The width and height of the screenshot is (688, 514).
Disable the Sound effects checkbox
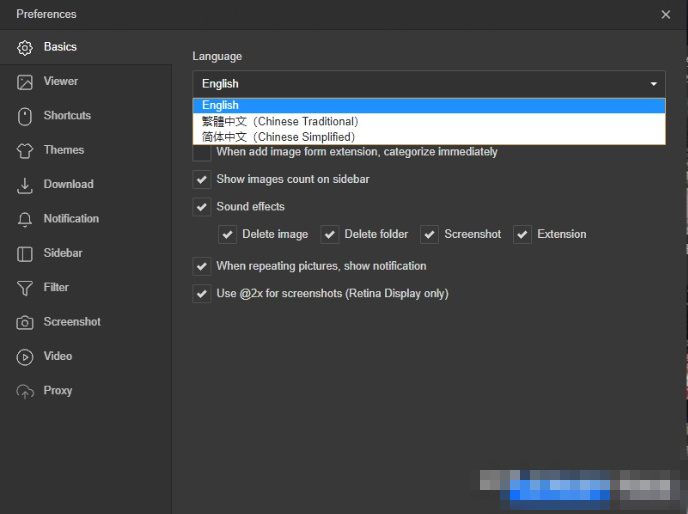click(x=202, y=207)
